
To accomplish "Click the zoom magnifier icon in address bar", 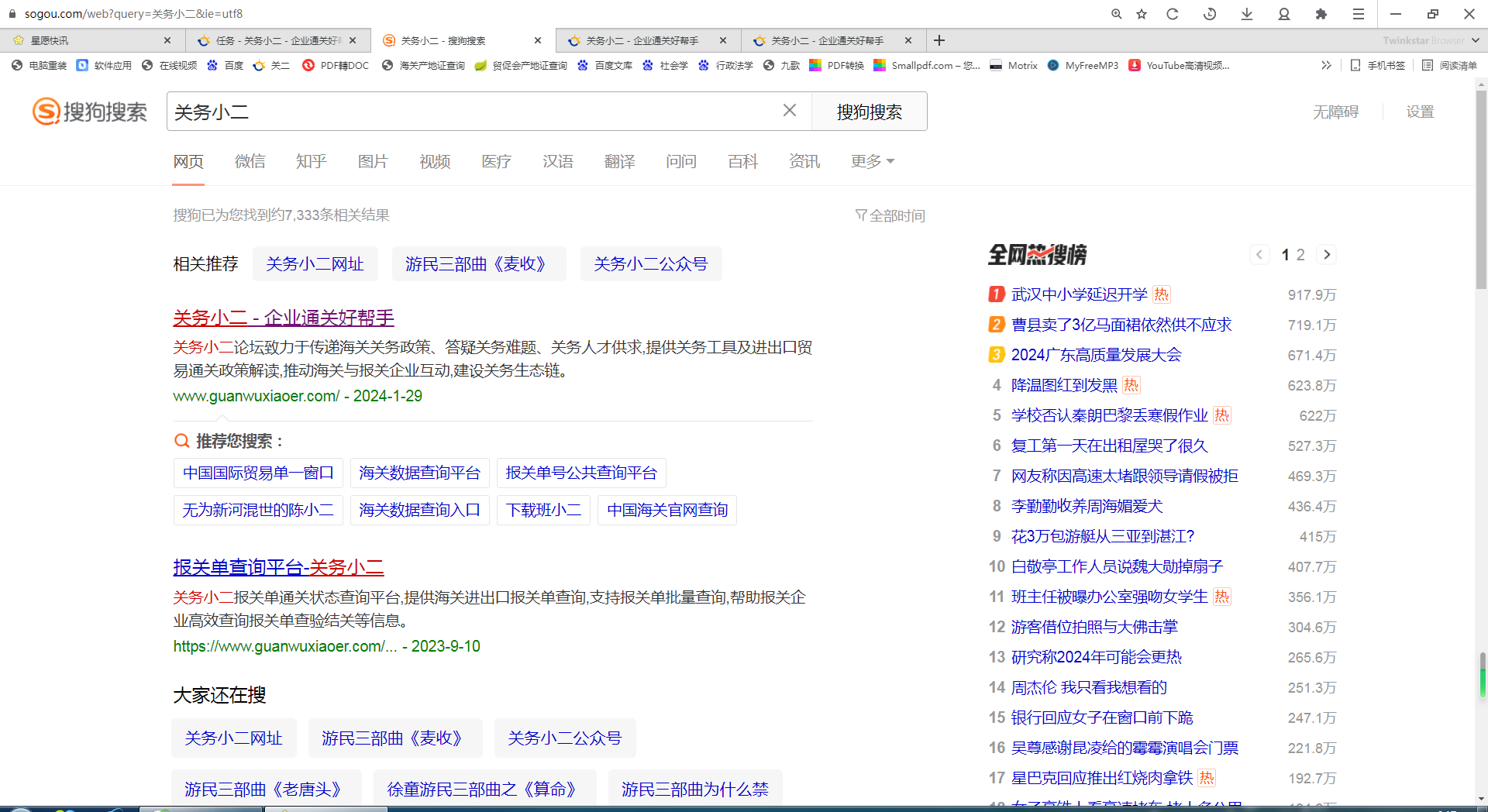I will tap(1116, 14).
